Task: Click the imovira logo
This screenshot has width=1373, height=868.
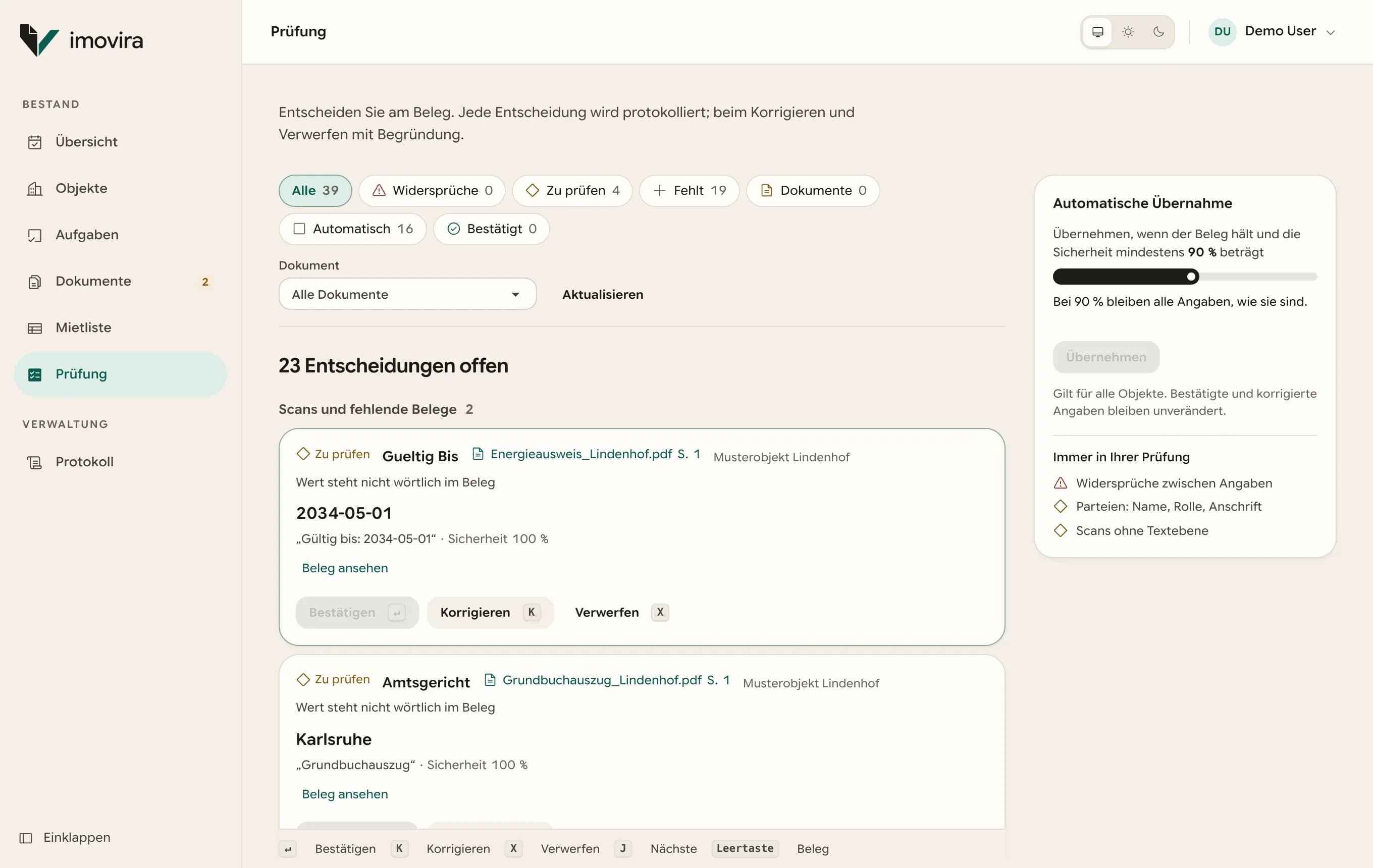Action: pyautogui.click(x=82, y=40)
